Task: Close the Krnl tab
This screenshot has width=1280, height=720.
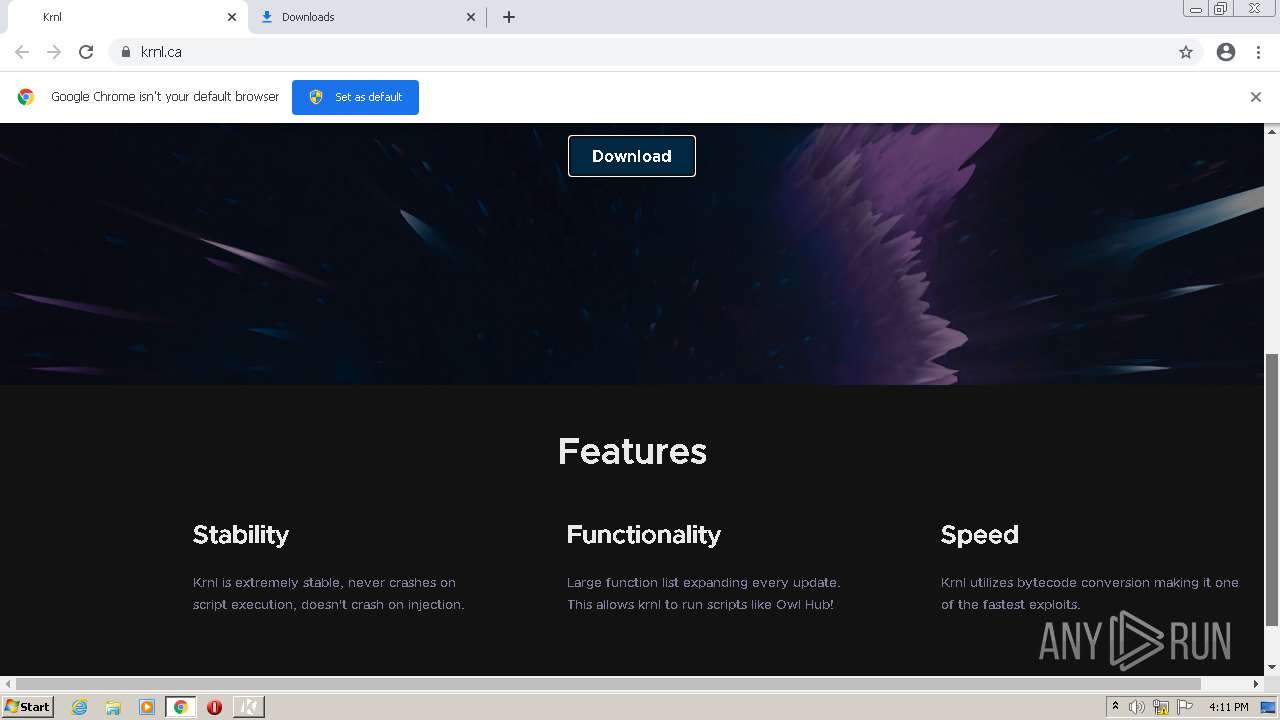Action: click(232, 17)
